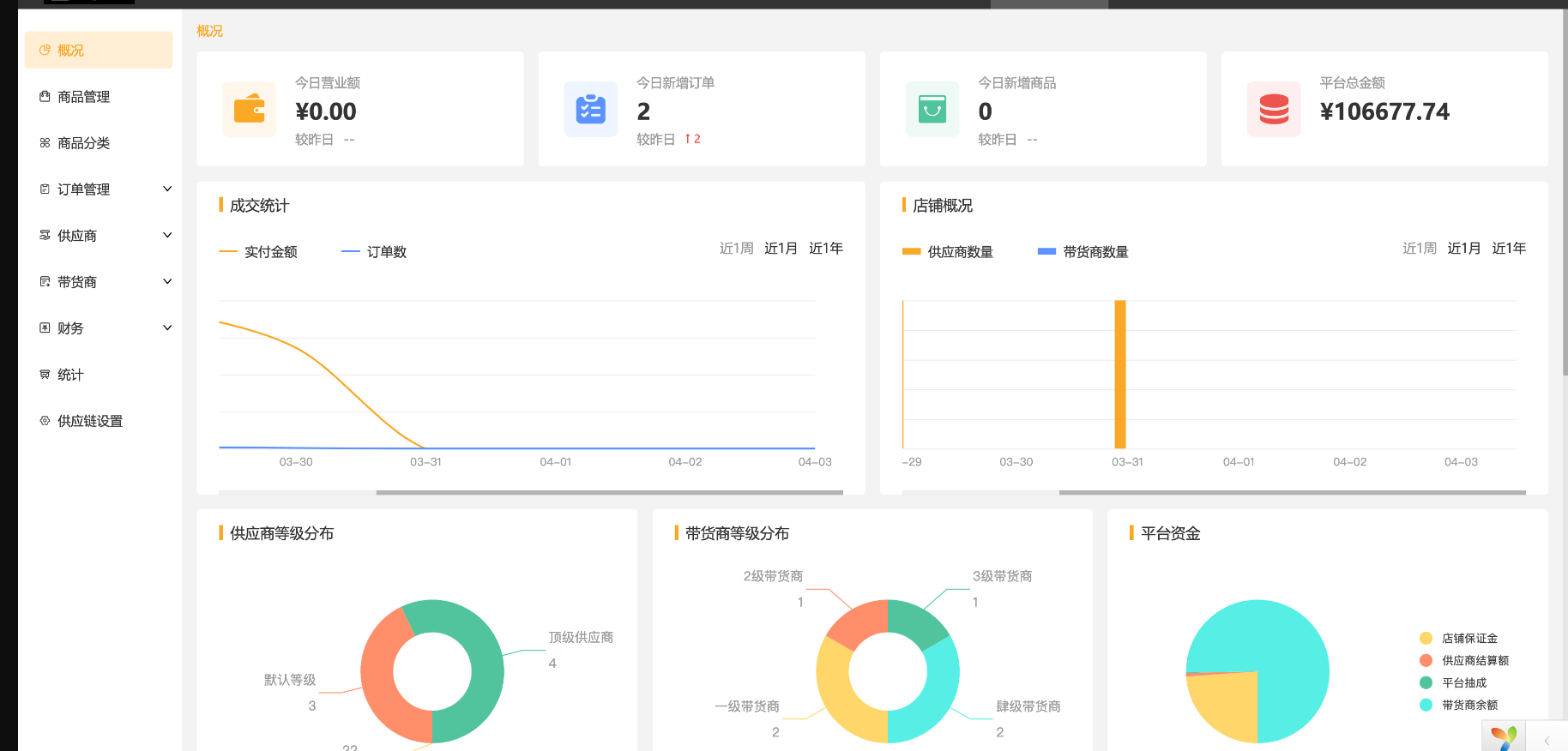Click the red coin stack icon for 平台总金额
Viewport: 1568px width, 751px height.
click(1273, 109)
